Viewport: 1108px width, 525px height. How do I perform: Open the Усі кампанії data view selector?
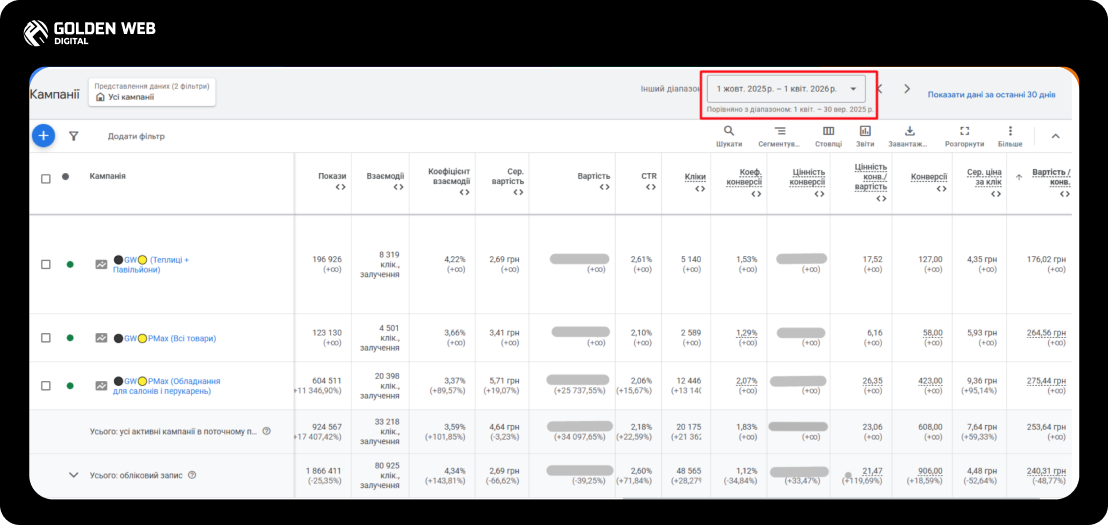tap(152, 92)
